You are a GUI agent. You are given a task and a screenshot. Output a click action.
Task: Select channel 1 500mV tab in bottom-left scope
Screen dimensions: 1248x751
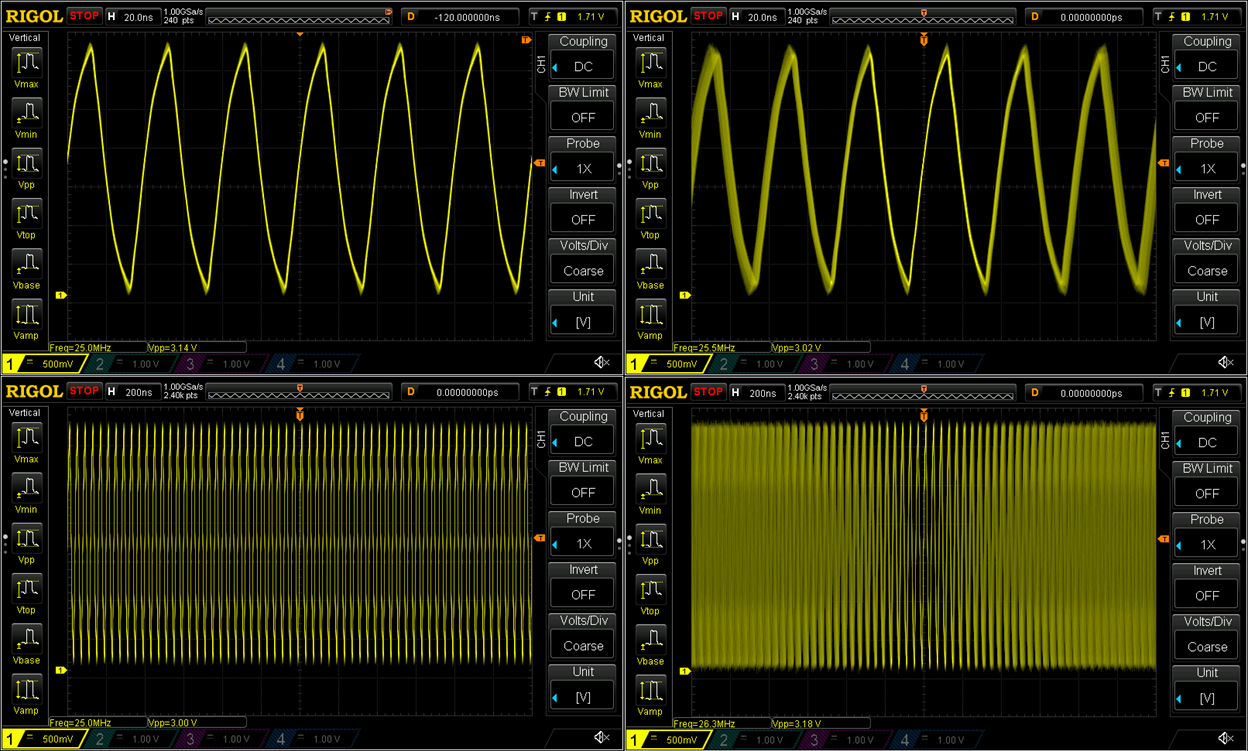(44, 738)
